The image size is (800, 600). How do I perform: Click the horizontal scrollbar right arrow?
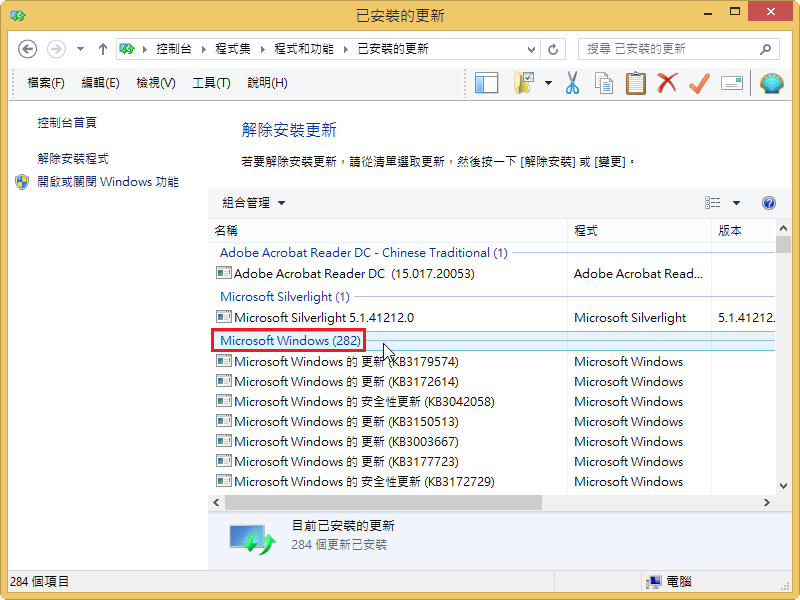click(x=766, y=503)
